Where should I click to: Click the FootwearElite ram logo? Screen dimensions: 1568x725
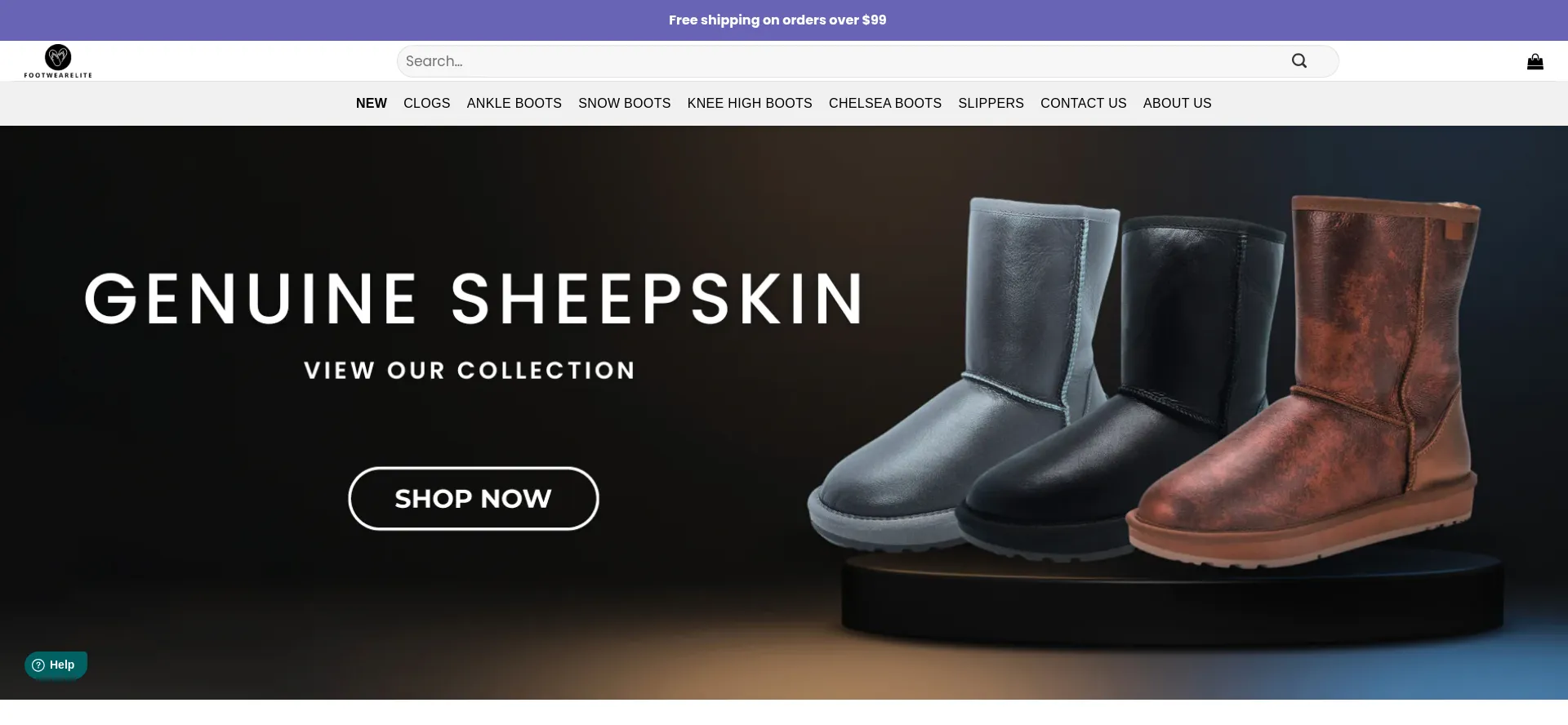(57, 60)
